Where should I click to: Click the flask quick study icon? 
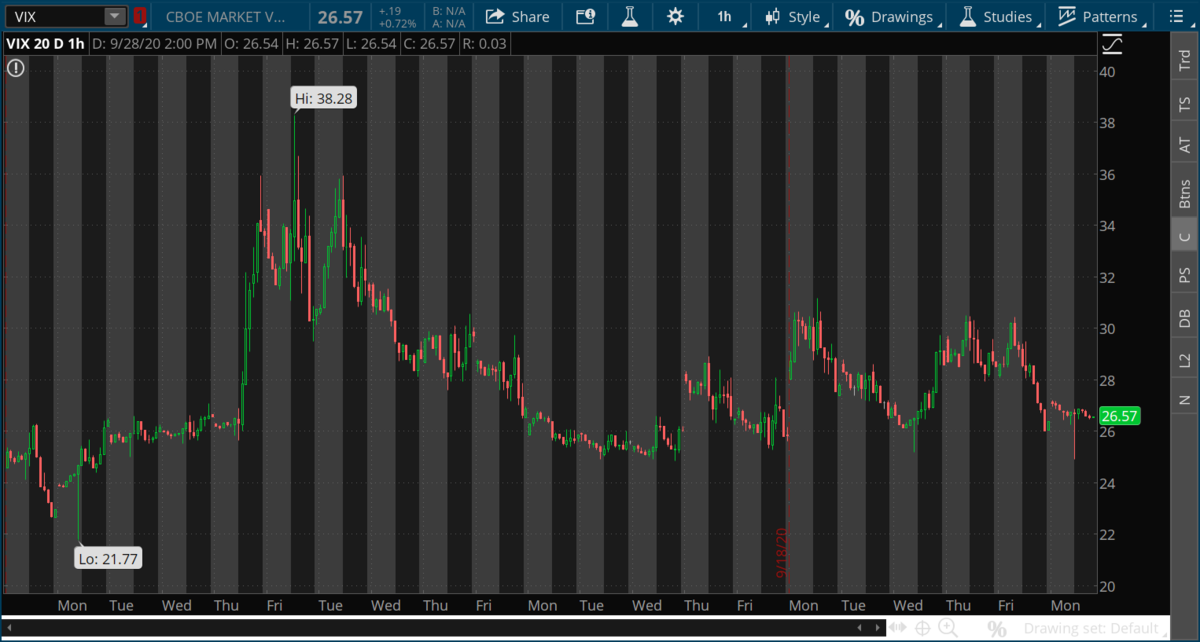(629, 17)
